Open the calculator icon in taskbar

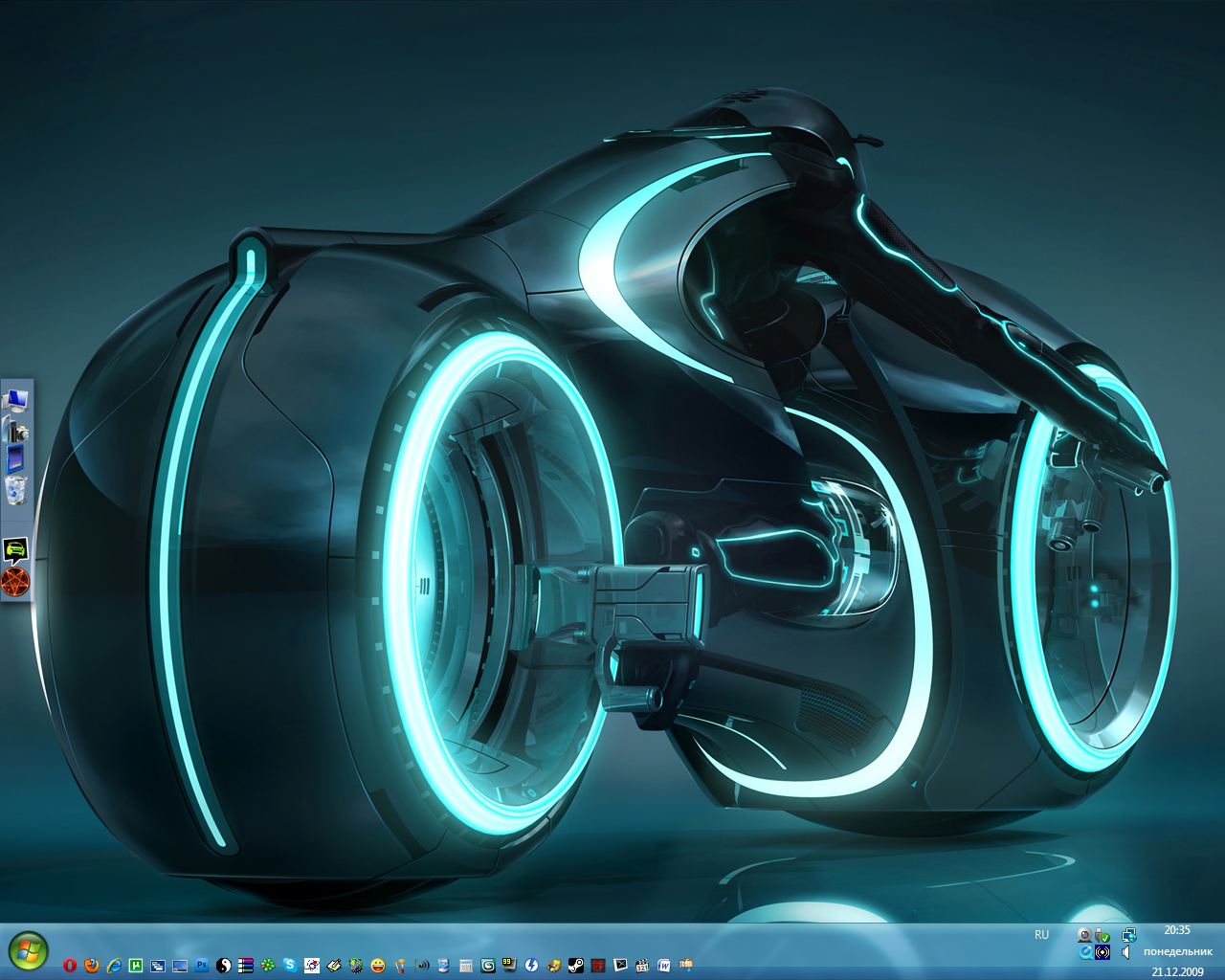point(466,966)
